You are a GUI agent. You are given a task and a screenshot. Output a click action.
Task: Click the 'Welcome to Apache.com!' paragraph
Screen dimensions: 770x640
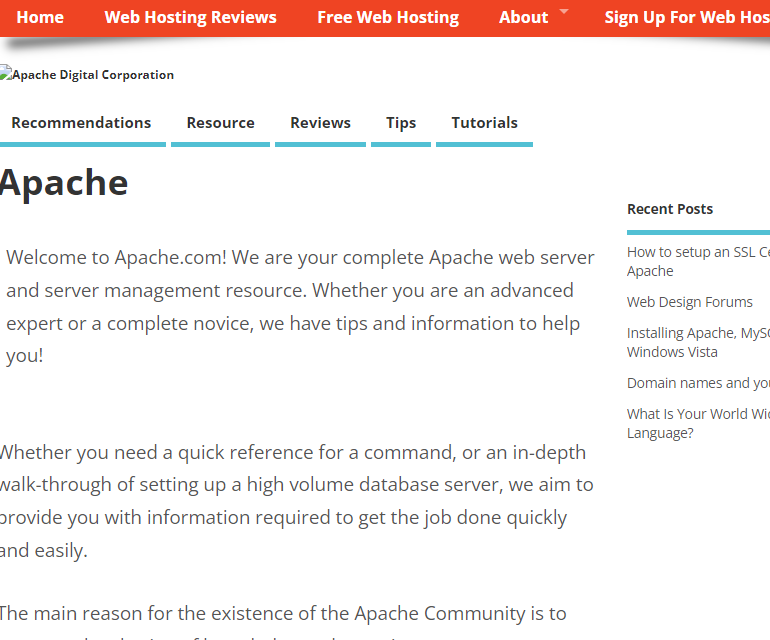tap(300, 306)
